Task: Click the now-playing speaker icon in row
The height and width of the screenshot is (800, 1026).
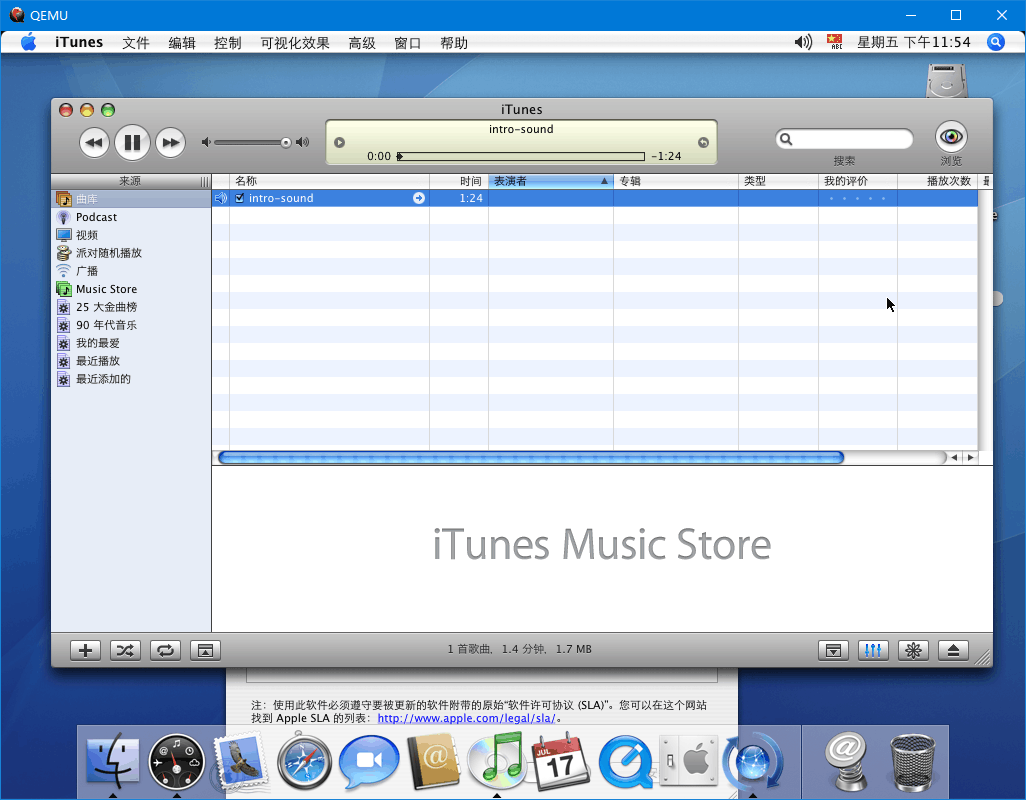Action: [x=221, y=198]
